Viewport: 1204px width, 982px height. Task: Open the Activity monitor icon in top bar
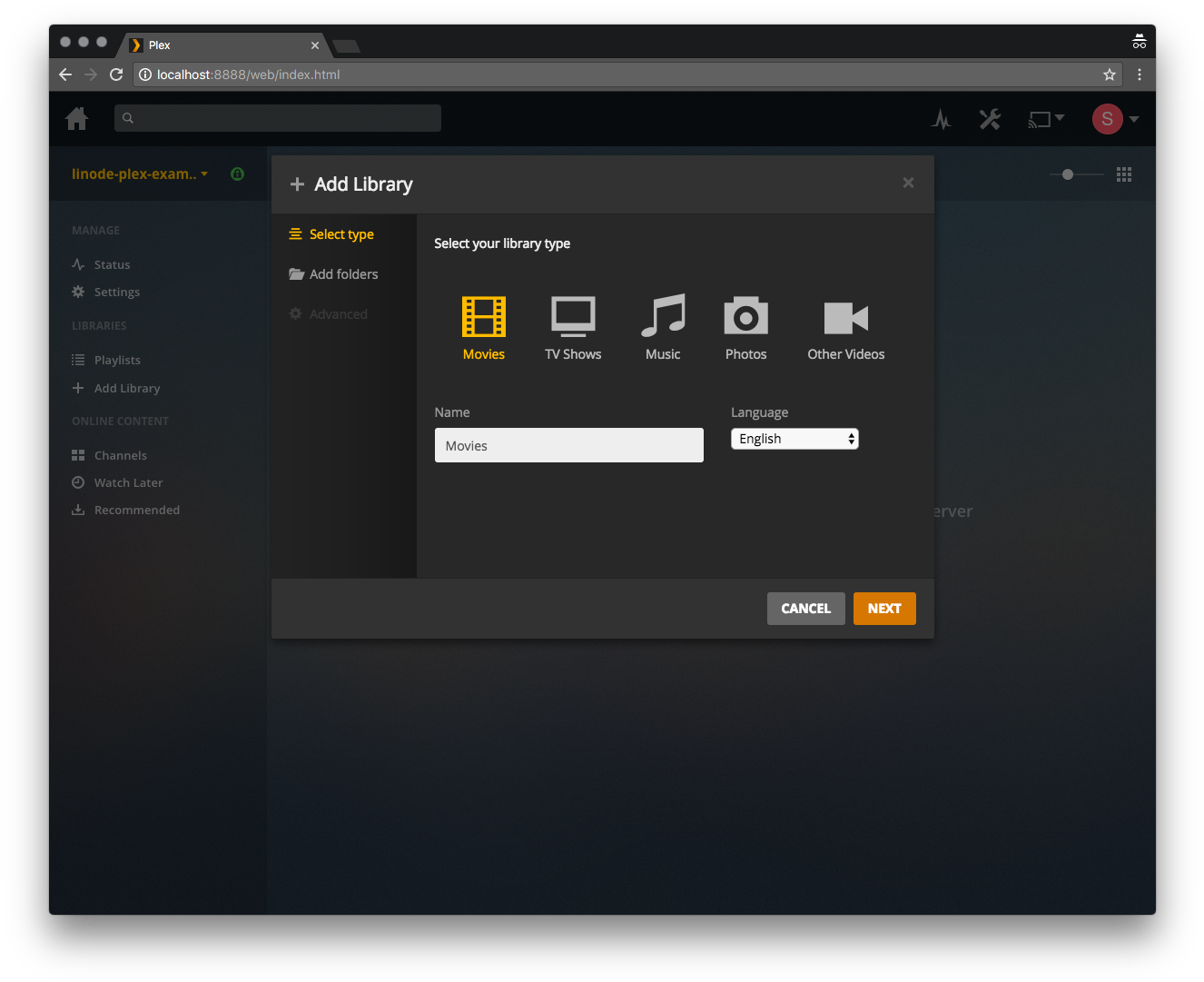[942, 119]
